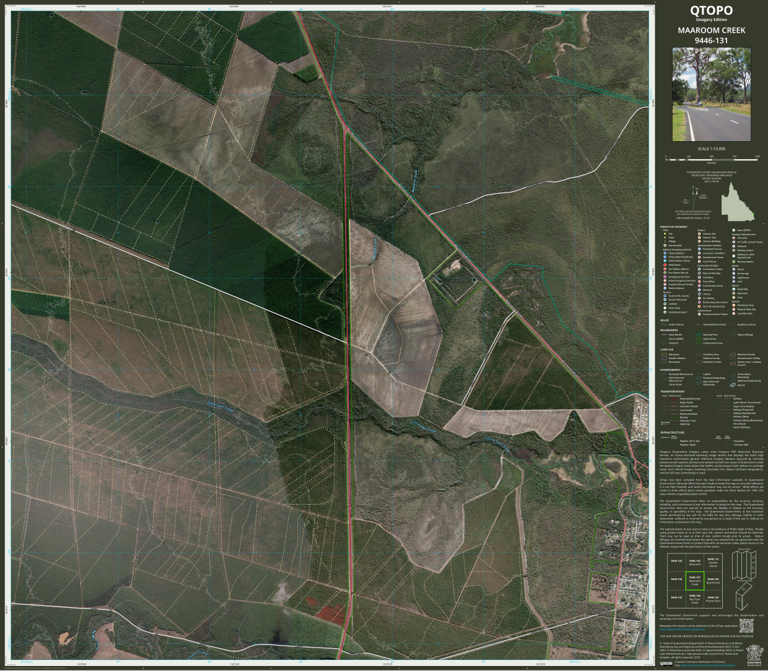Image resolution: width=768 pixels, height=671 pixels.
Task: Click the Mountain legend icon
Action: (x=734, y=293)
